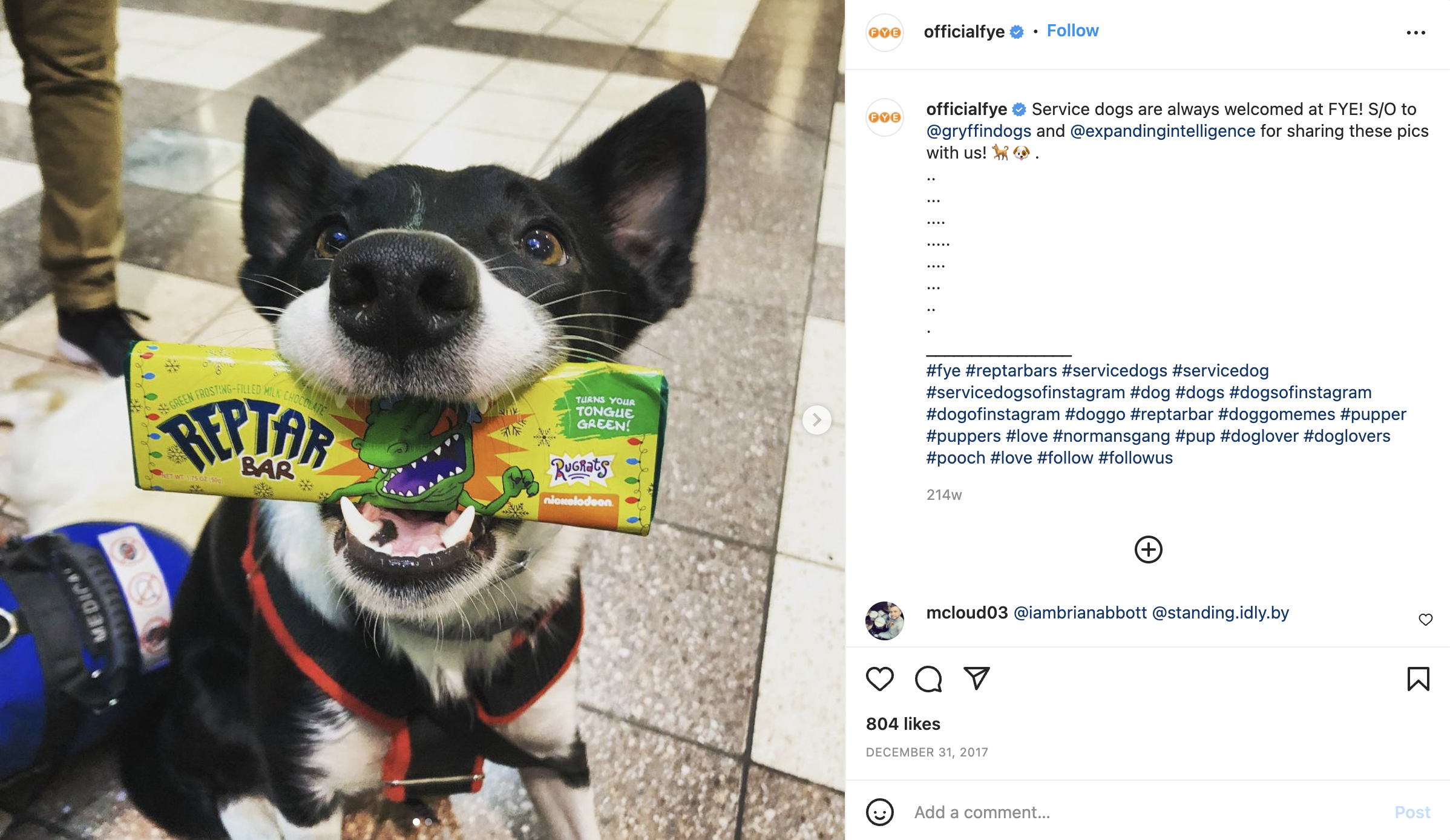Open @gryffindogs mention link

979,131
